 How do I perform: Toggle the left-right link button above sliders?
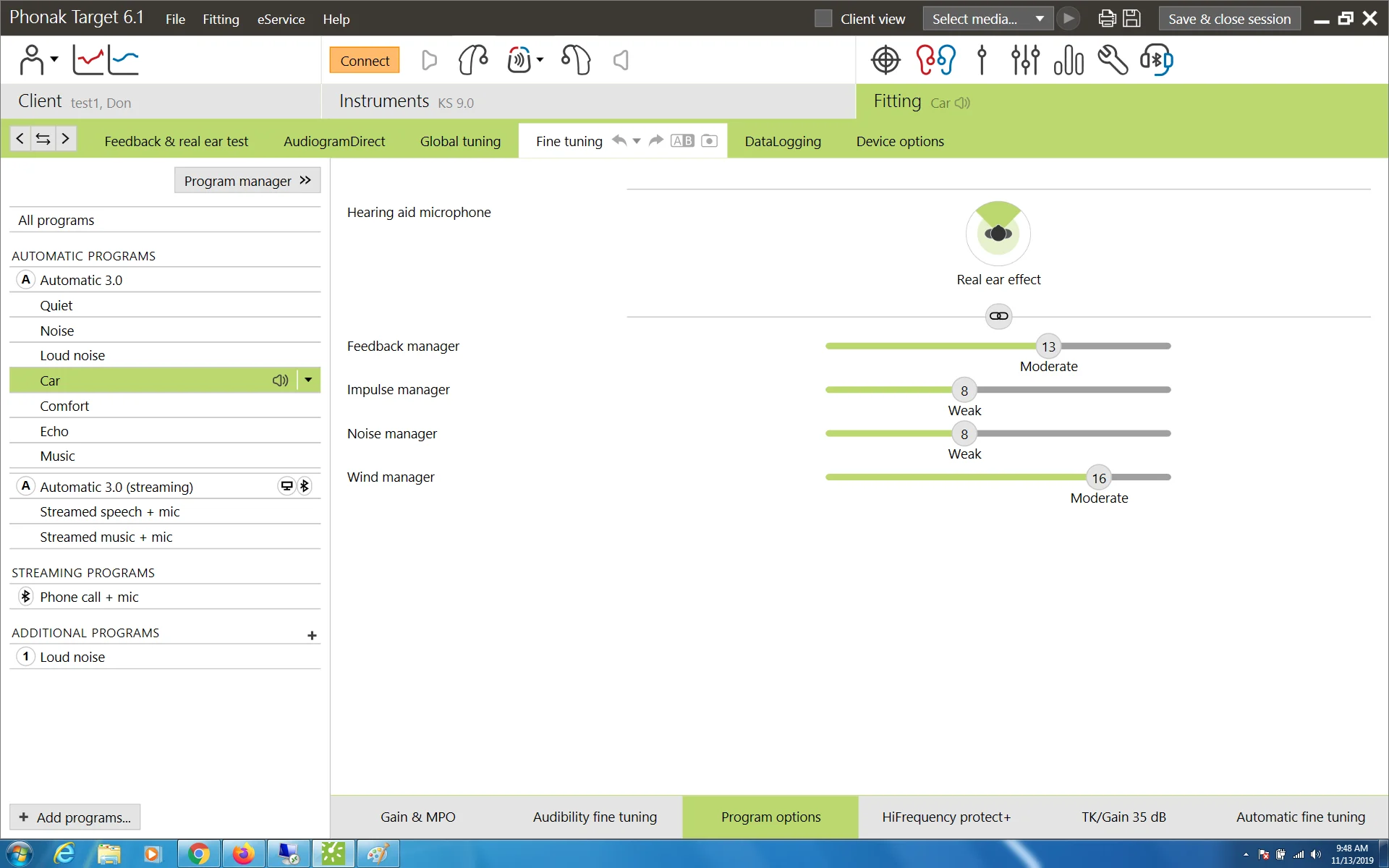click(x=998, y=316)
